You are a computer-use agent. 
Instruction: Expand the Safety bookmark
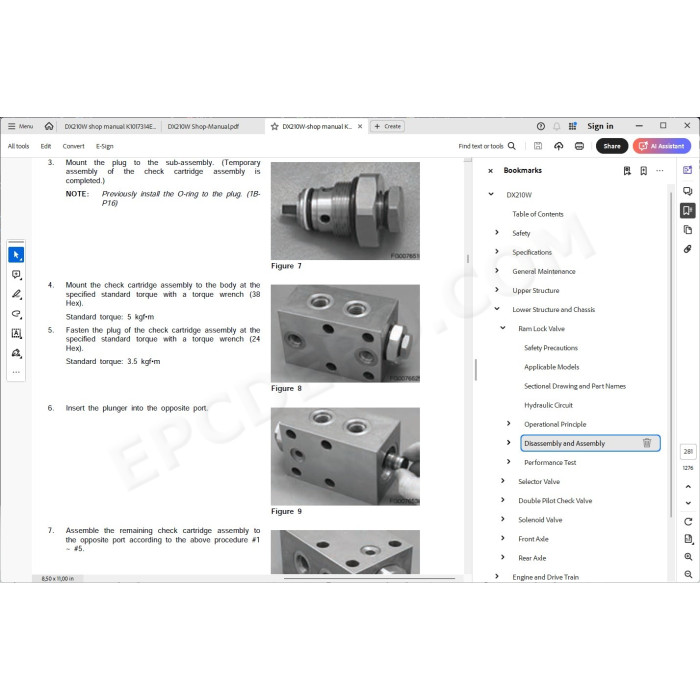497,232
